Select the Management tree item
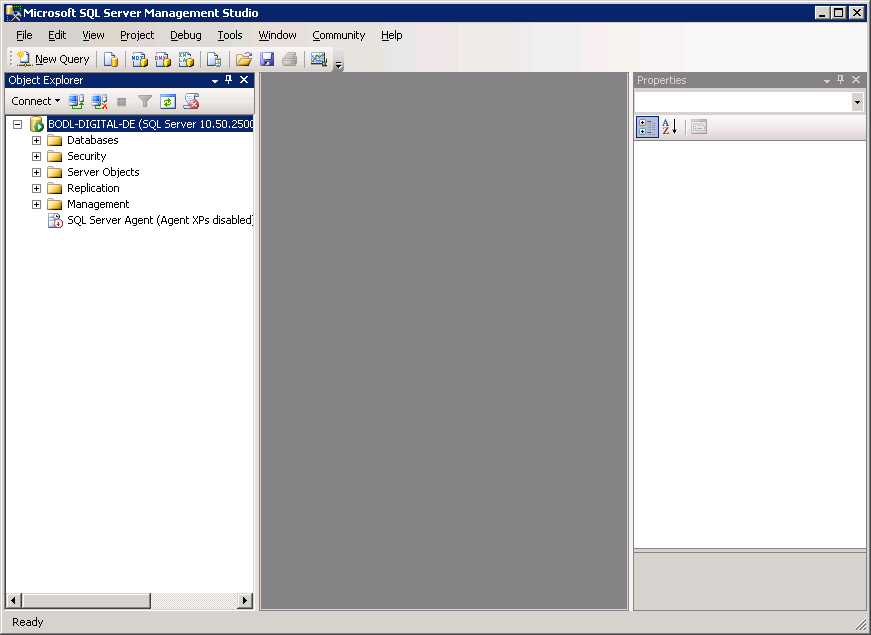 coord(98,204)
